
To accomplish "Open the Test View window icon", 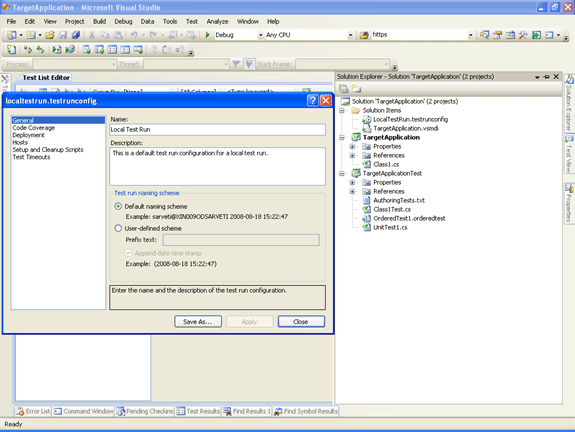I will coord(87,50).
